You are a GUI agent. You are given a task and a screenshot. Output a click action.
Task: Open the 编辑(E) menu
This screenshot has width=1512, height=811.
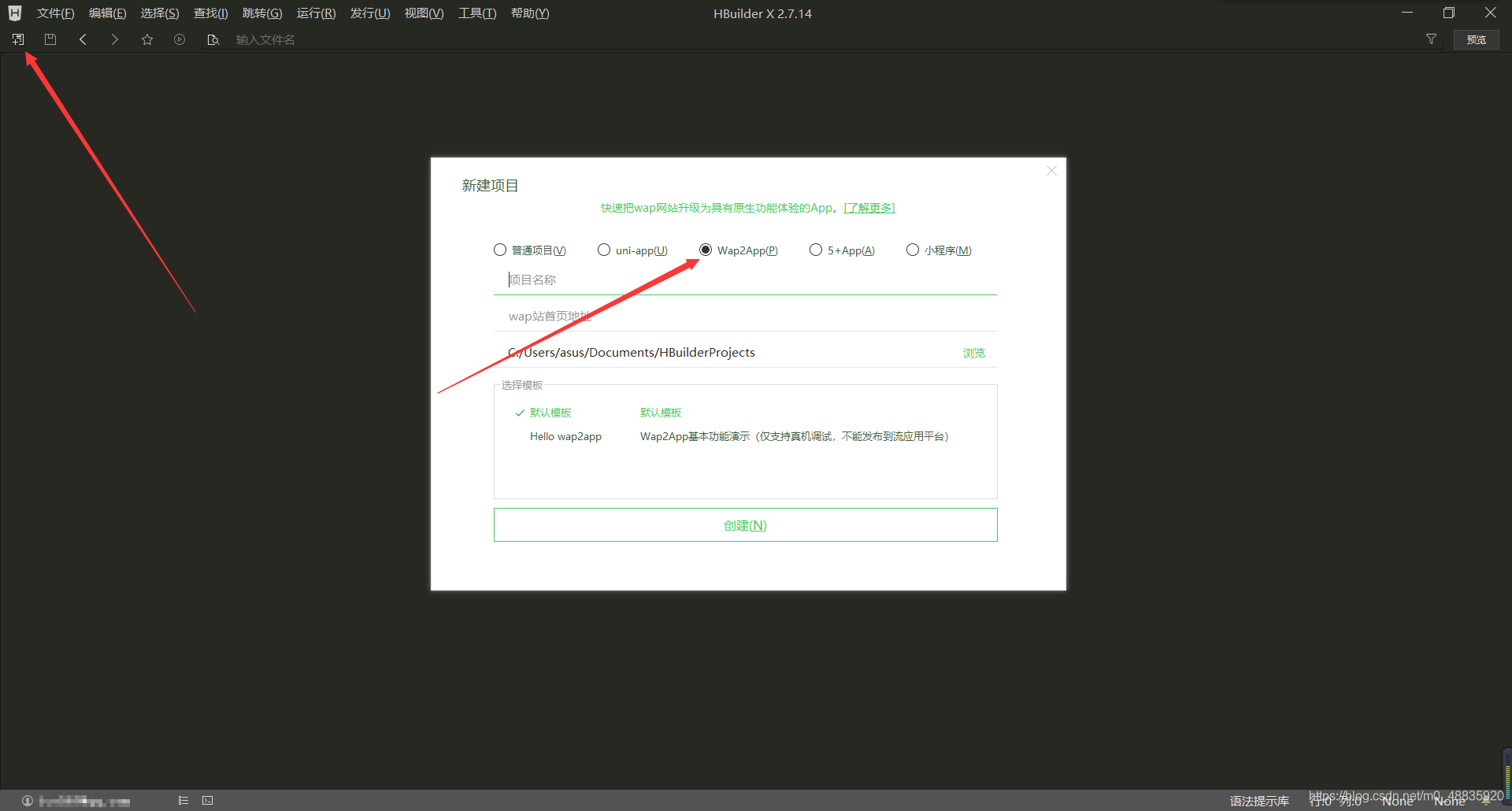coord(107,13)
